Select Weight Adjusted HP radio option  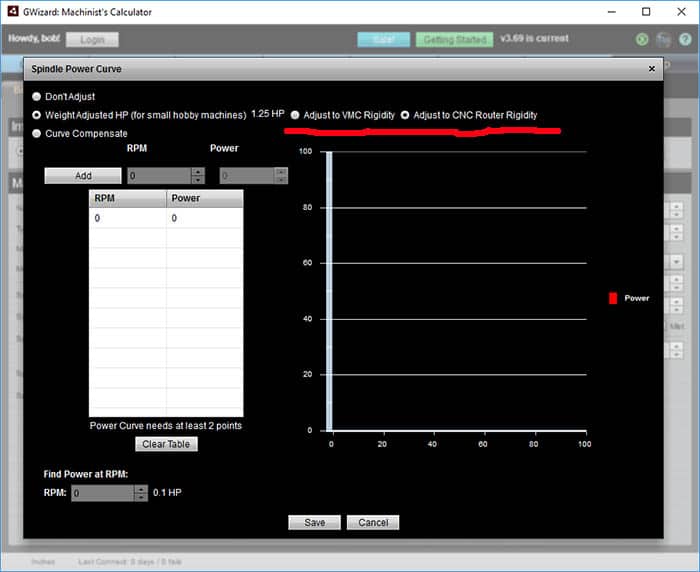coord(37,115)
